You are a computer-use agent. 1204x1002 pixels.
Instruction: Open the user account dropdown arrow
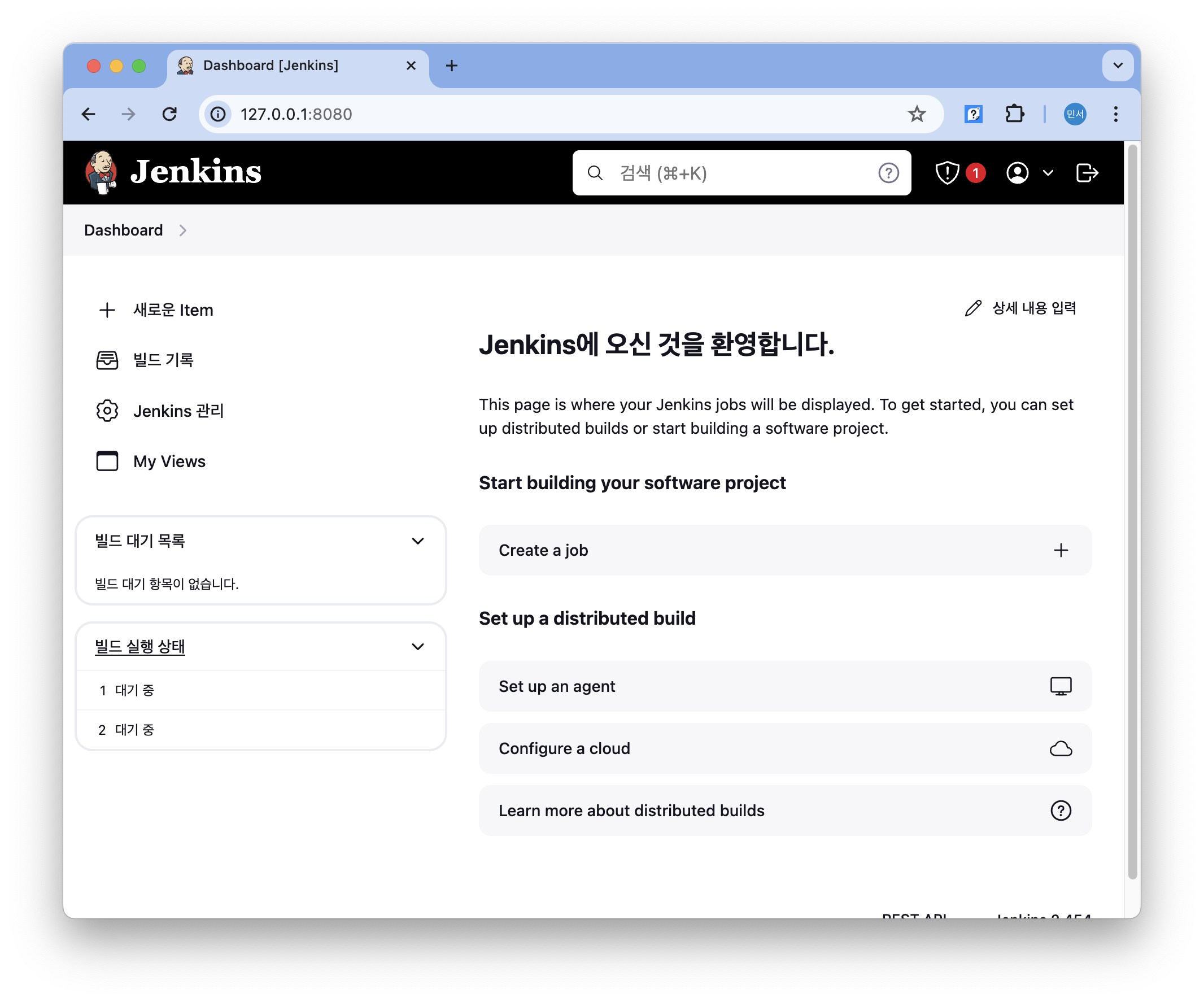(x=1048, y=173)
